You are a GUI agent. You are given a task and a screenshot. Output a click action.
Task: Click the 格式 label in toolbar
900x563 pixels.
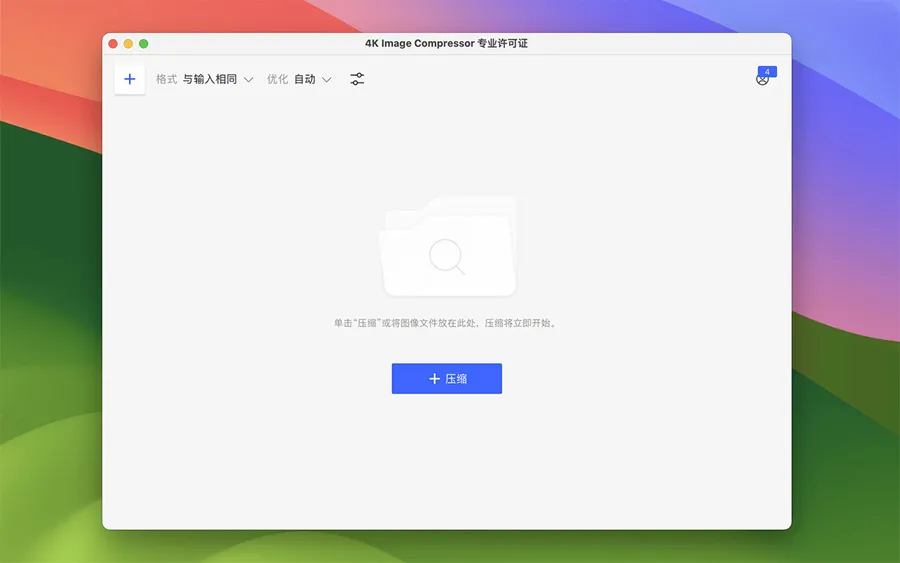166,79
